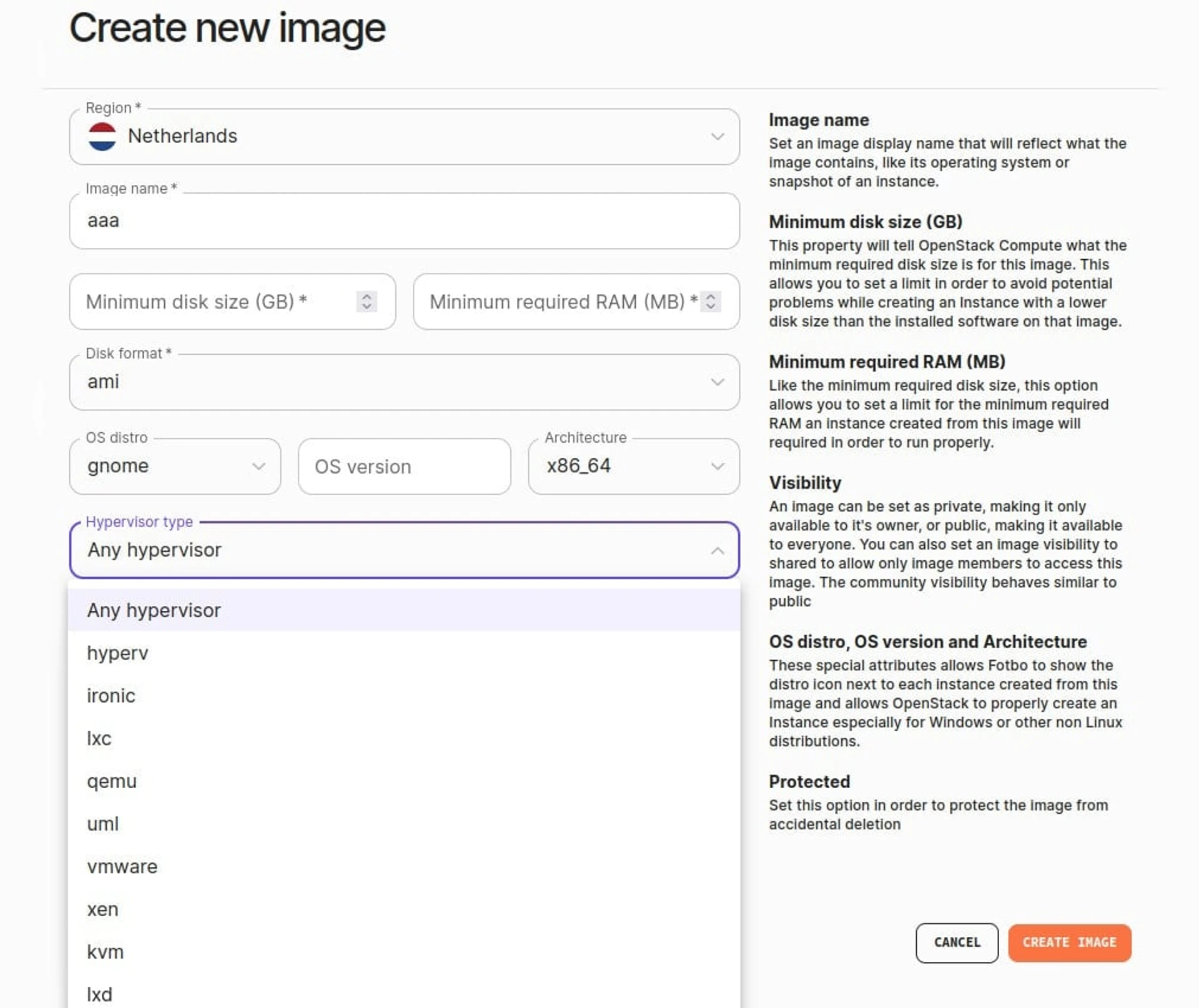The width and height of the screenshot is (1199, 1008).
Task: Click the Create new image page title
Action: click(227, 29)
